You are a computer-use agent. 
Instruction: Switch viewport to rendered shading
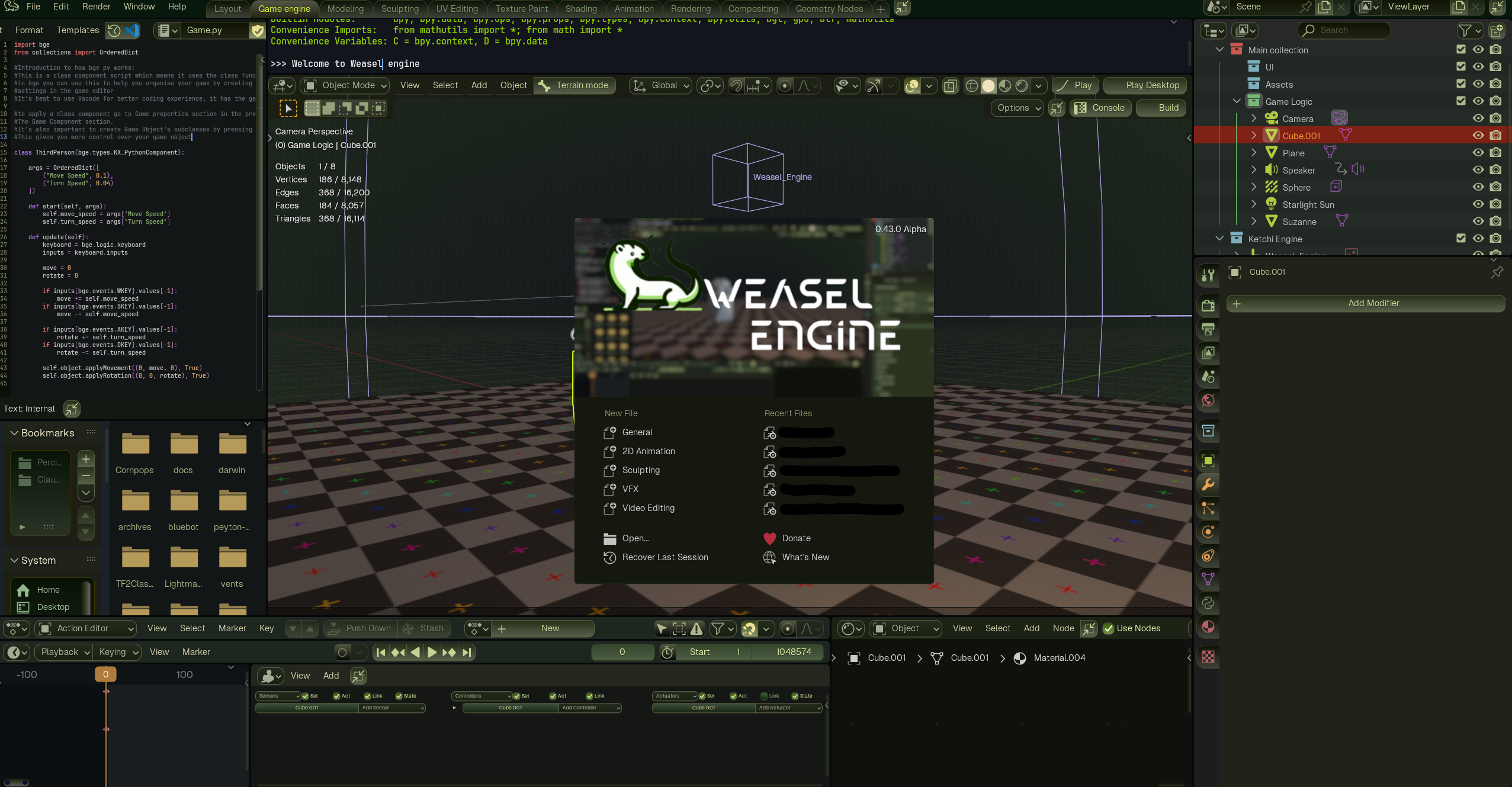coord(1022,86)
